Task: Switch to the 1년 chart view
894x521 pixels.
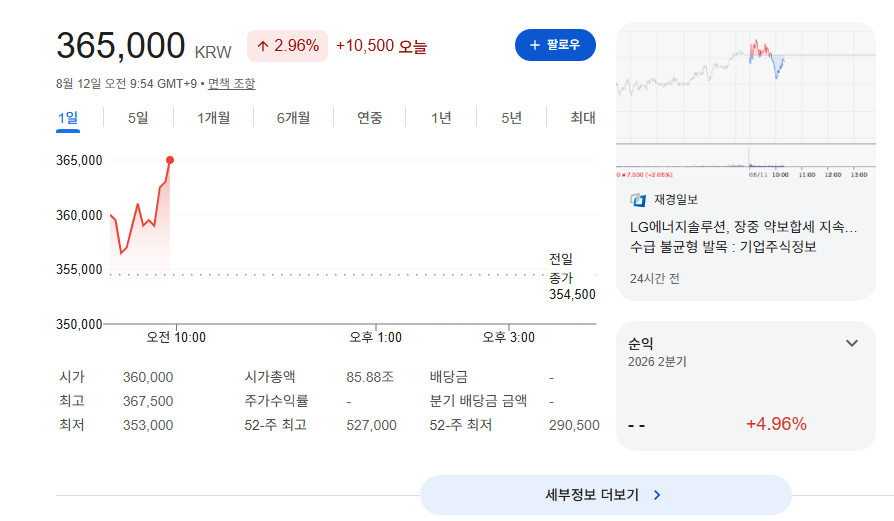Action: 441,118
